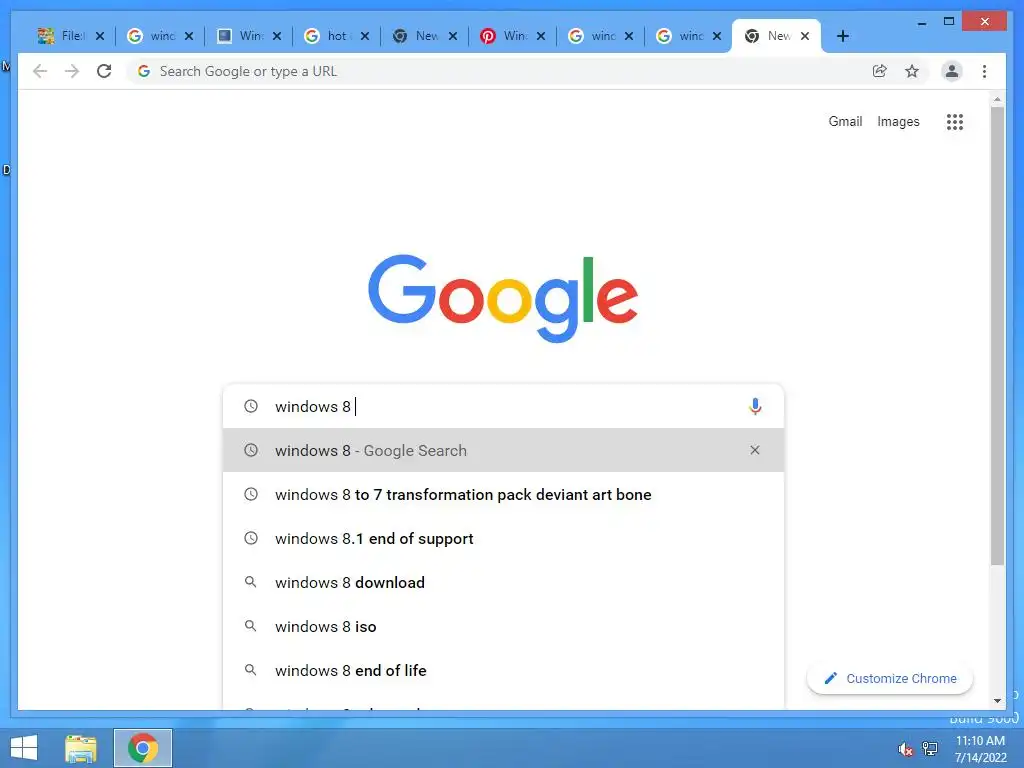This screenshot has height=768, width=1024.
Task: Bookmark this tab with the star icon
Action: point(912,71)
